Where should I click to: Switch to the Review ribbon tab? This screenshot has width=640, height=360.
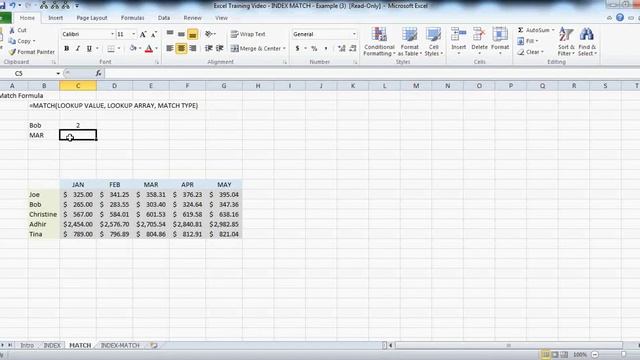(x=192, y=18)
